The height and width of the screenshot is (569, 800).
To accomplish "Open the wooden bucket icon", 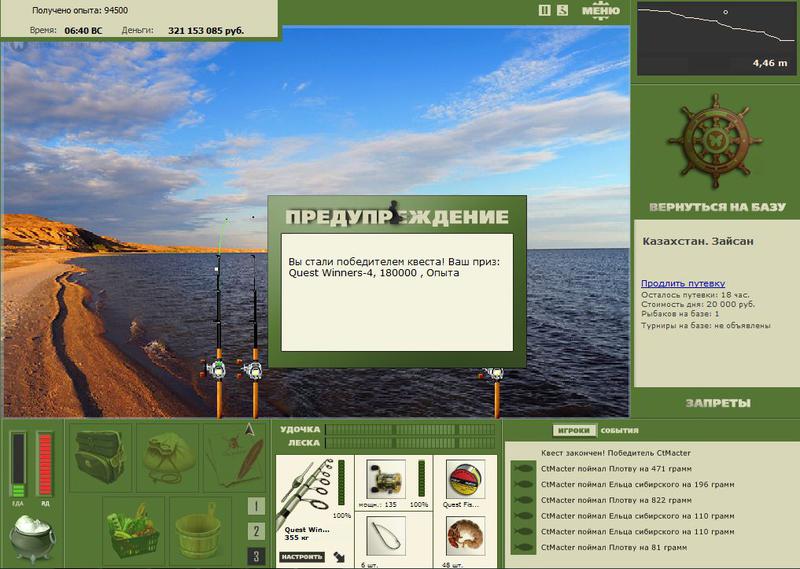I will click(199, 531).
